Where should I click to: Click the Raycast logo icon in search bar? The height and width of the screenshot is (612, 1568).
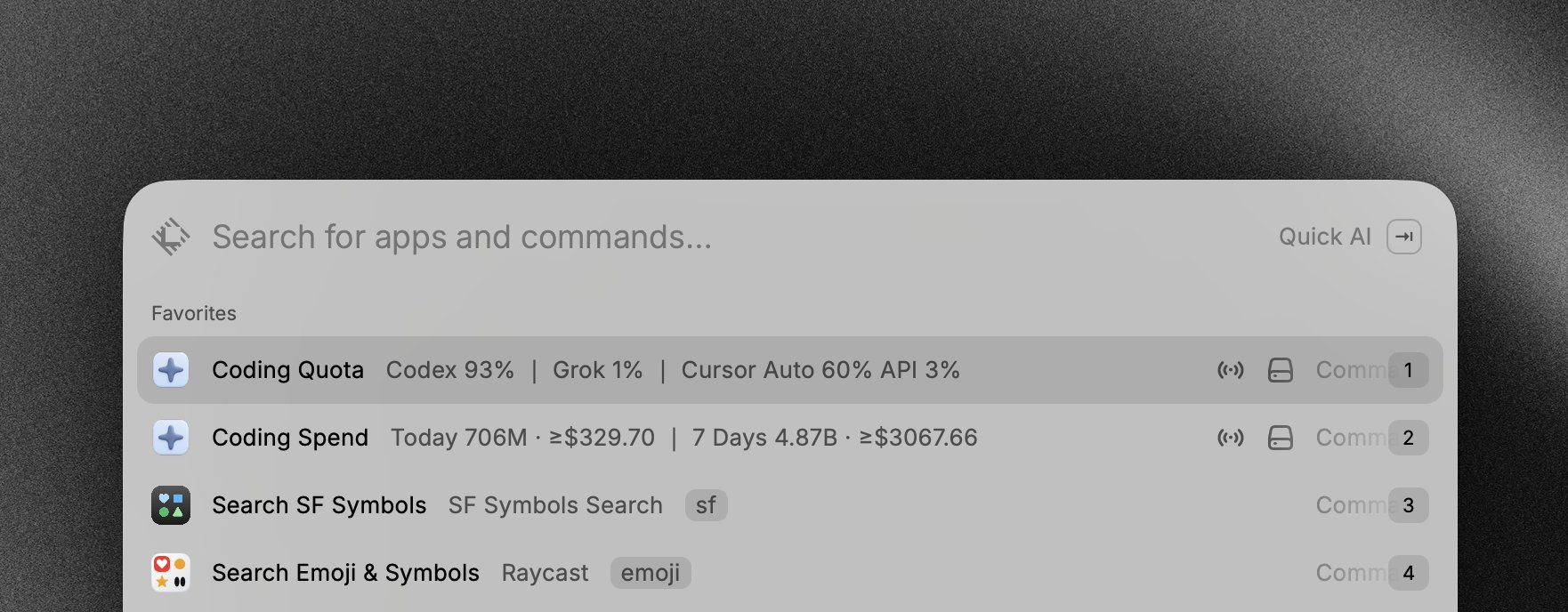(170, 237)
